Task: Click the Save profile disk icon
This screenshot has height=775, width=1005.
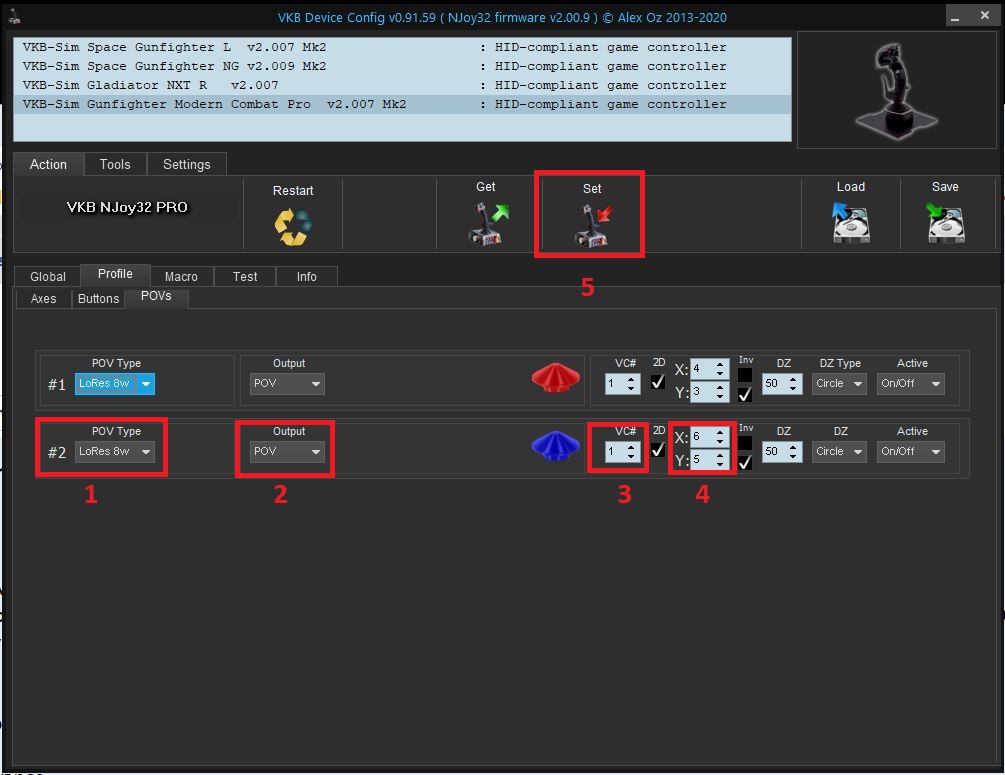Action: point(945,223)
